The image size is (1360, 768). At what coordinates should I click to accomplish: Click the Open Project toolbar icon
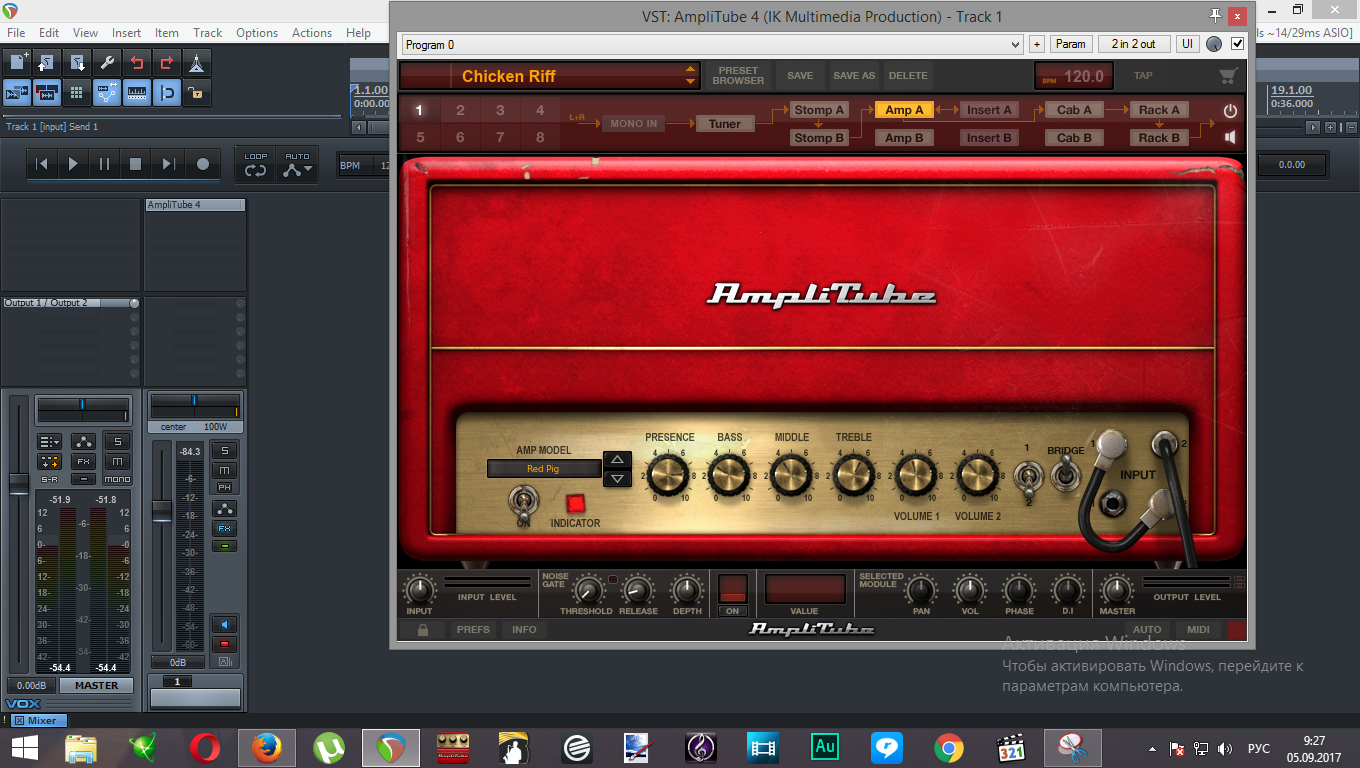[47, 63]
